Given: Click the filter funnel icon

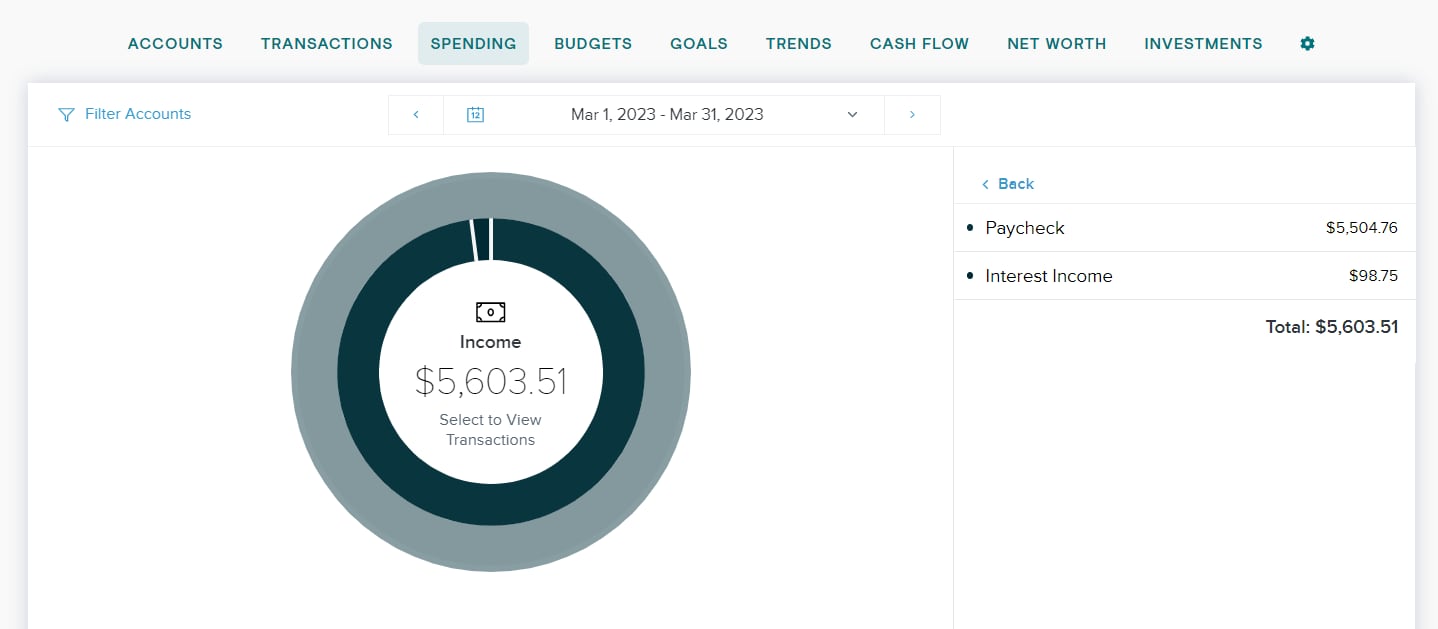Looking at the screenshot, I should click(66, 115).
